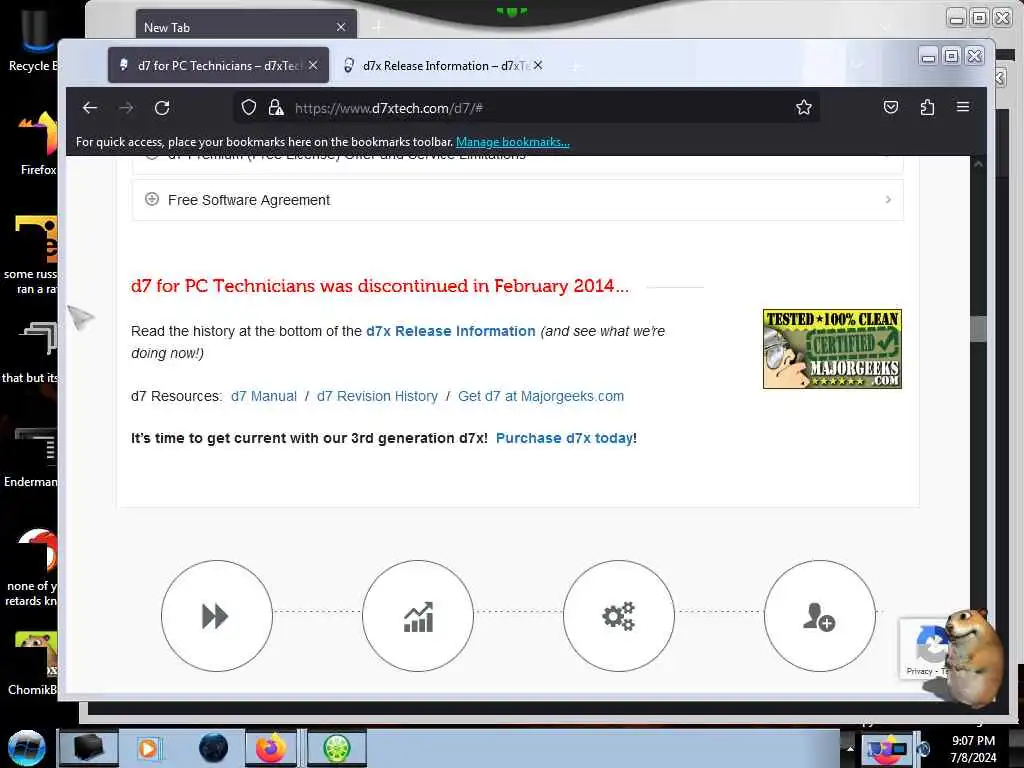Follow the Get d7 at Majorgeeks.com link

tap(541, 396)
